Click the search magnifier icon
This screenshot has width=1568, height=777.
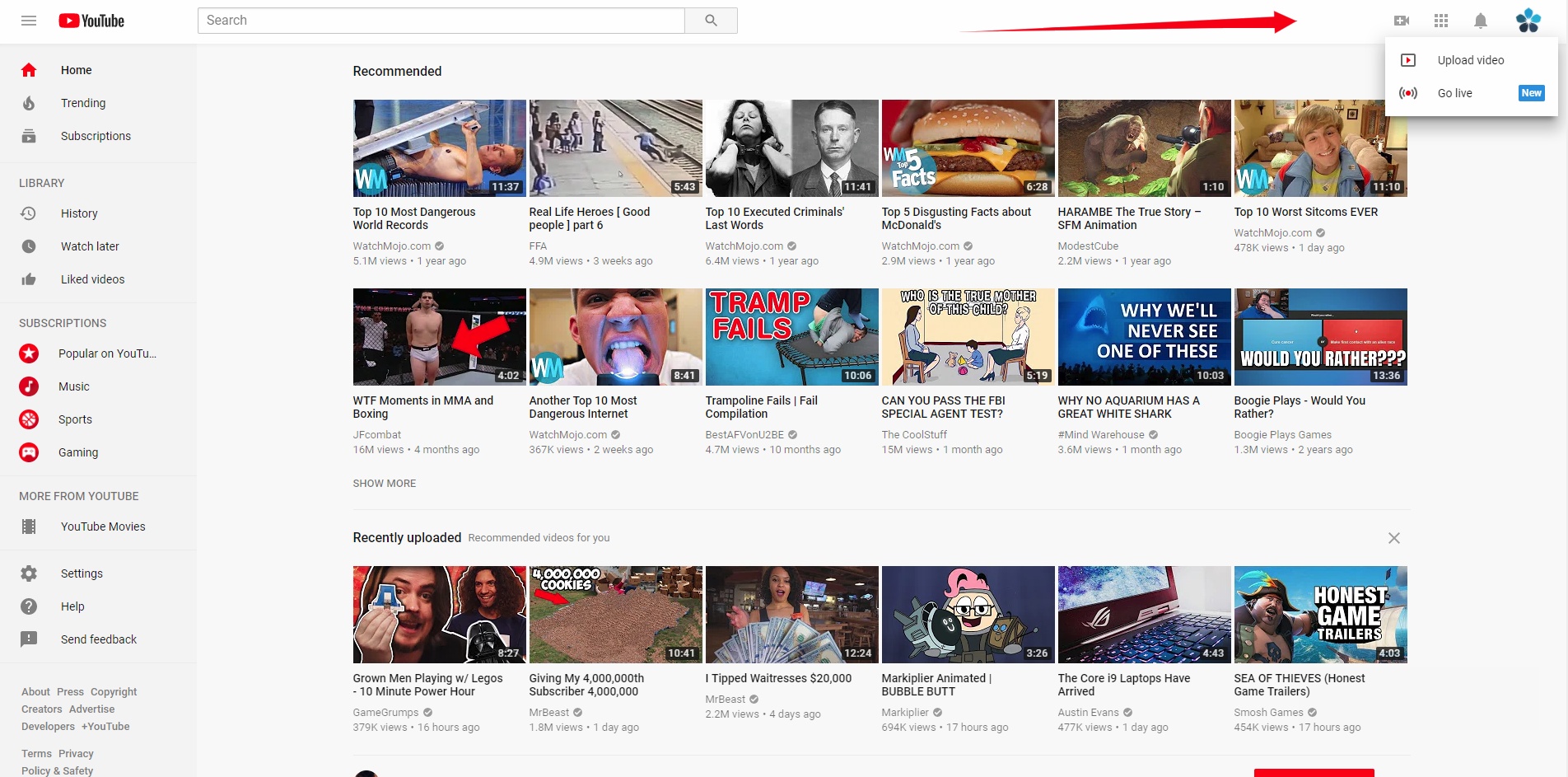(x=710, y=20)
